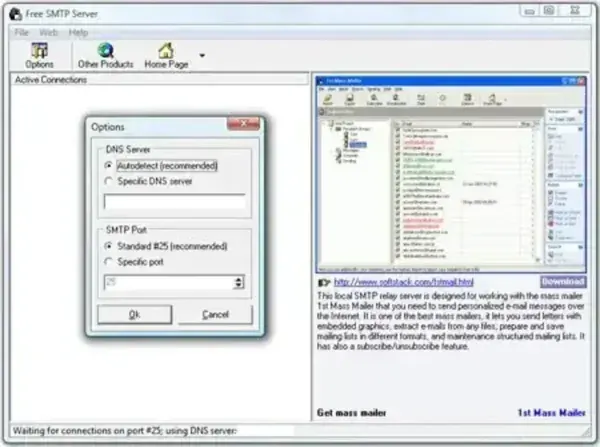Go to Home Page house icon

coord(166,55)
